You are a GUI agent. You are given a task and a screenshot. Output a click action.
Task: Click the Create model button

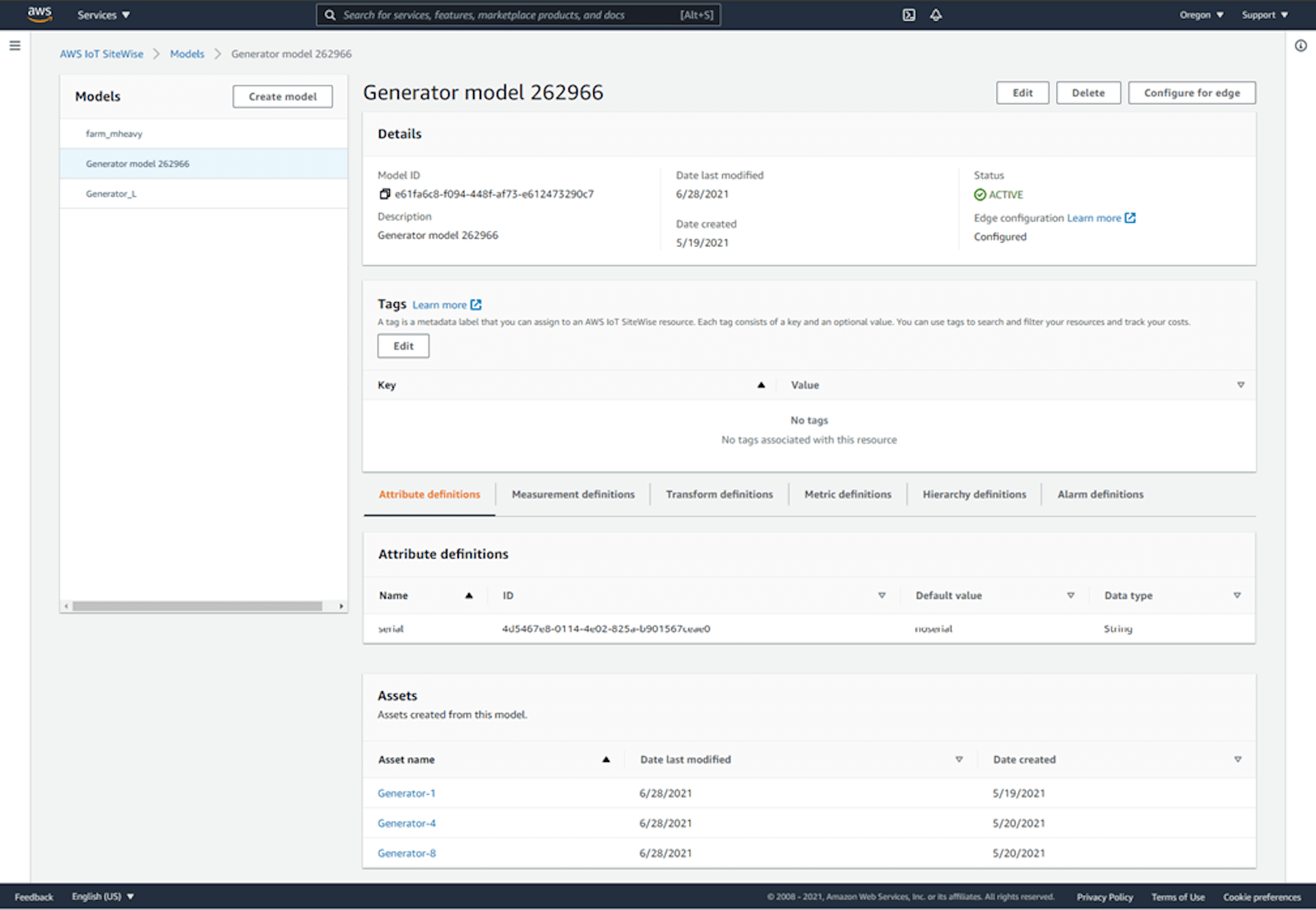[283, 96]
